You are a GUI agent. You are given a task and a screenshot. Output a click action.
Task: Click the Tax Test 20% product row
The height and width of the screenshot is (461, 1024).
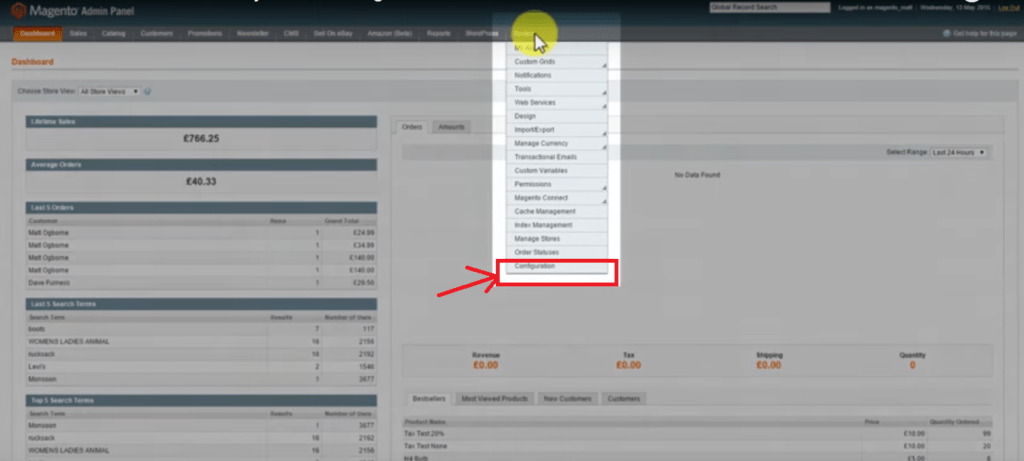tap(697, 434)
